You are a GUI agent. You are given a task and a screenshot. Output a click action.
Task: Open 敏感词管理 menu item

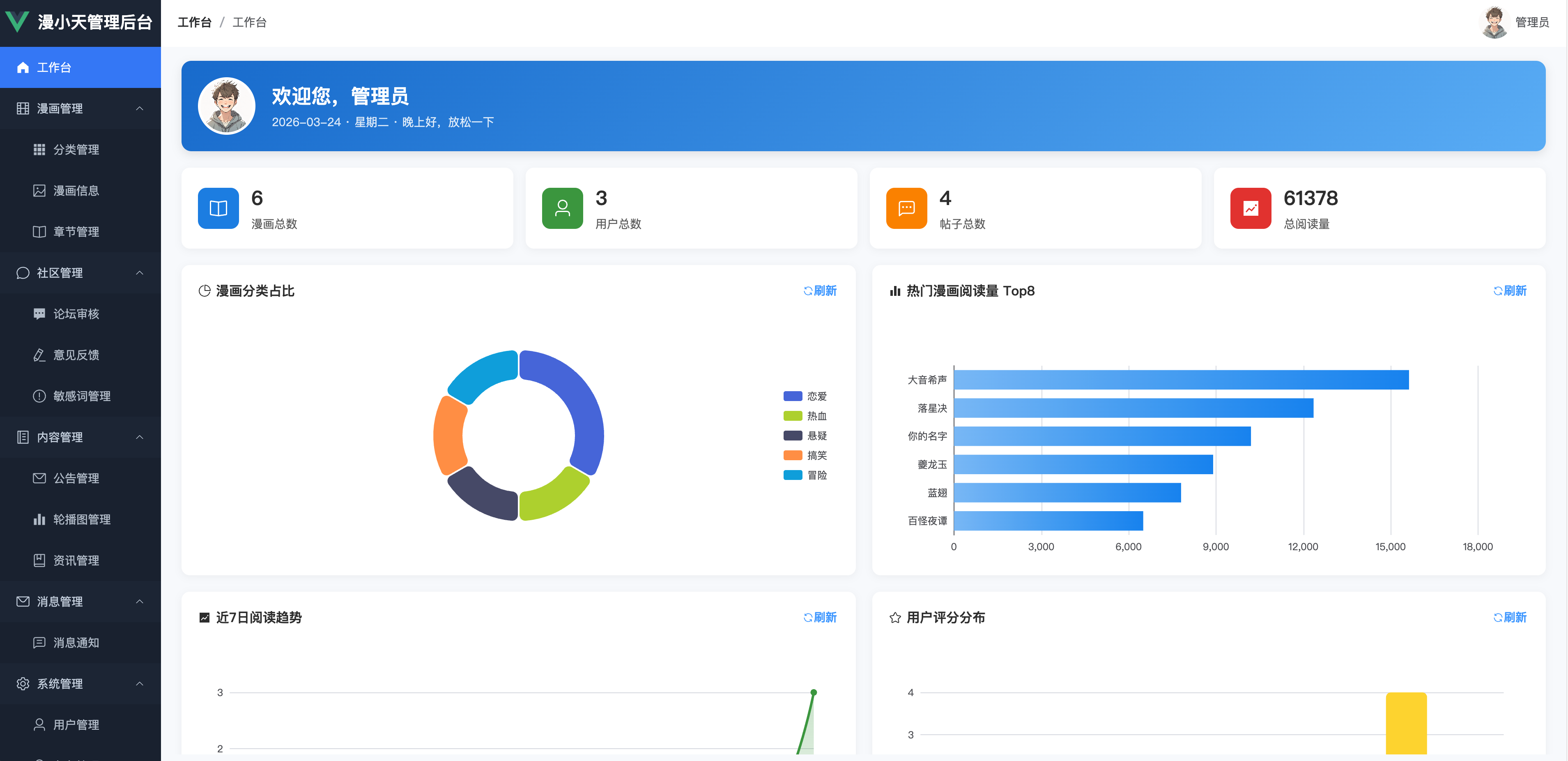pos(80,397)
